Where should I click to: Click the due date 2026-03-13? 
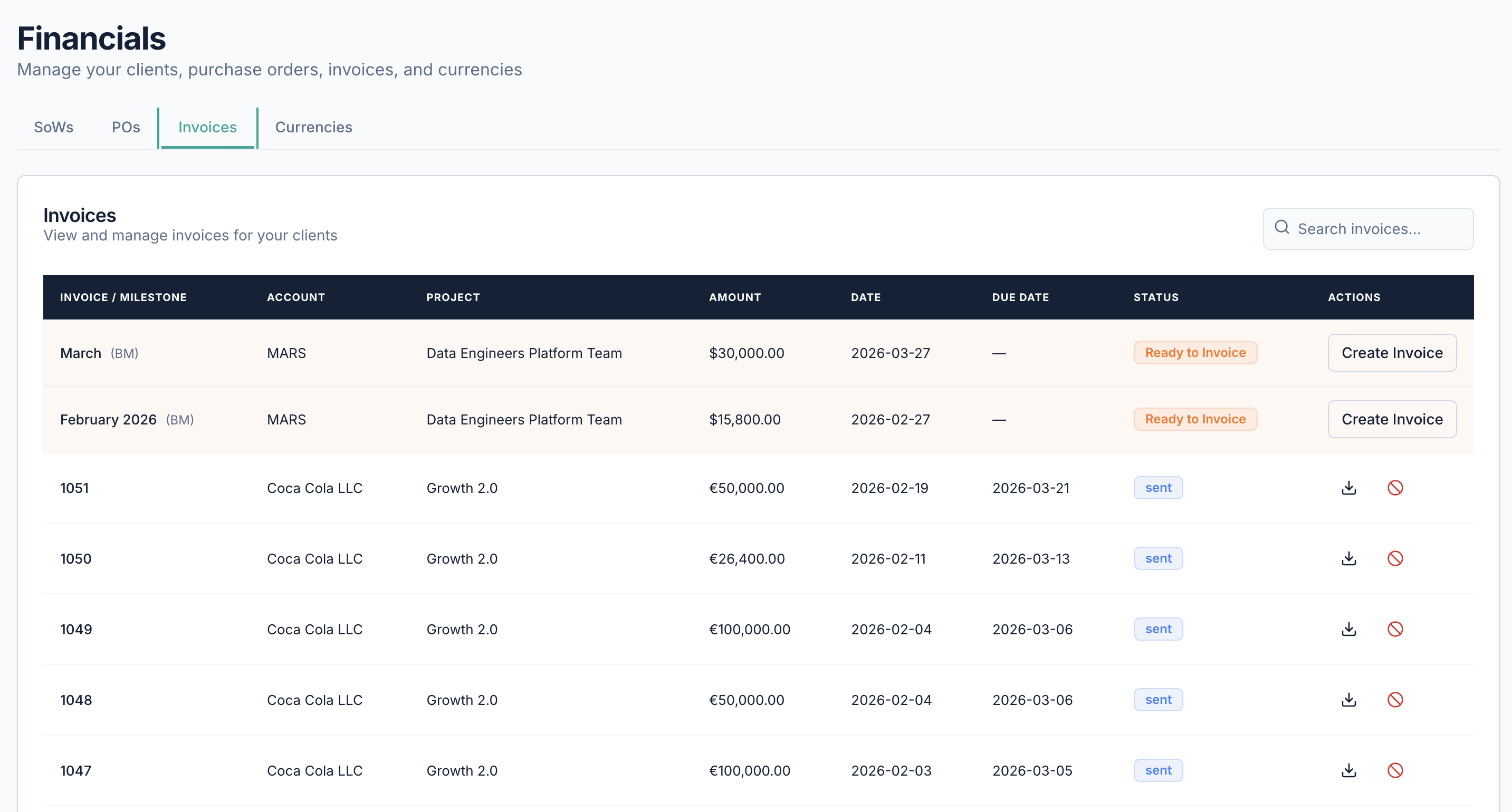tap(1031, 558)
